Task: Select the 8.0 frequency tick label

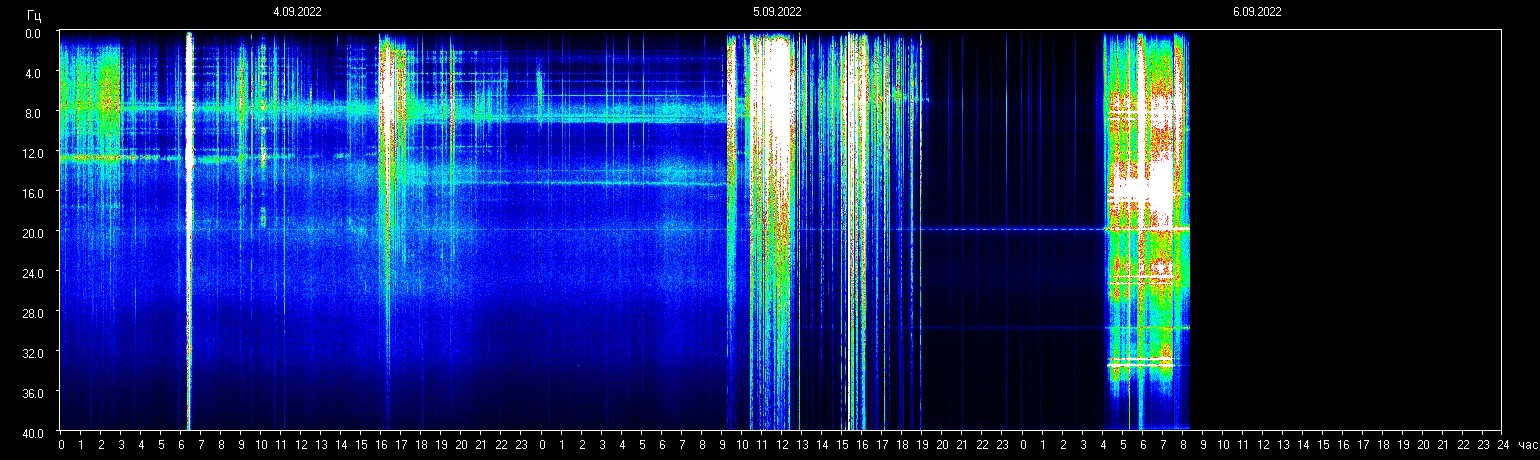Action: (x=34, y=113)
